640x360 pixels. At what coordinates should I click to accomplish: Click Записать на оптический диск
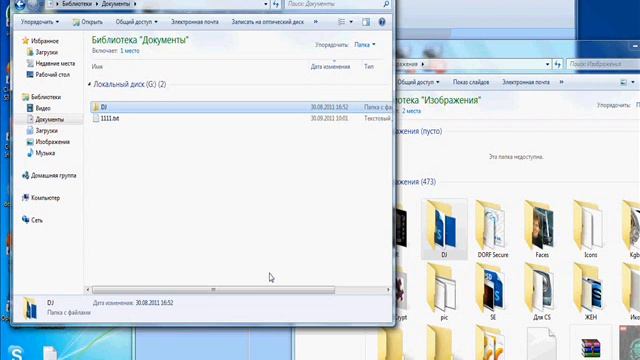click(268, 22)
